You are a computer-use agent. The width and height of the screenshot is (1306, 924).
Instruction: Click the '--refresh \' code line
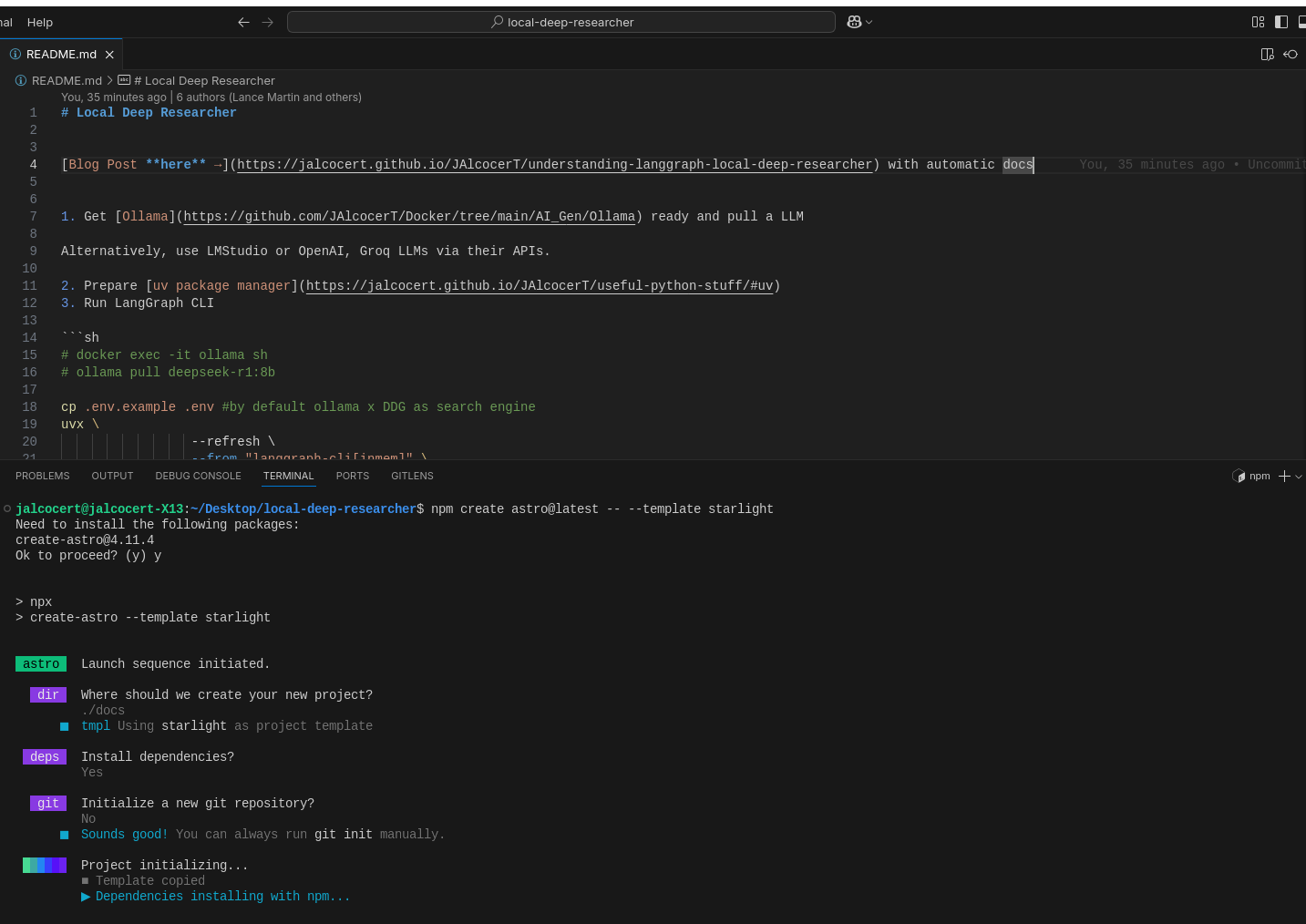click(x=233, y=441)
